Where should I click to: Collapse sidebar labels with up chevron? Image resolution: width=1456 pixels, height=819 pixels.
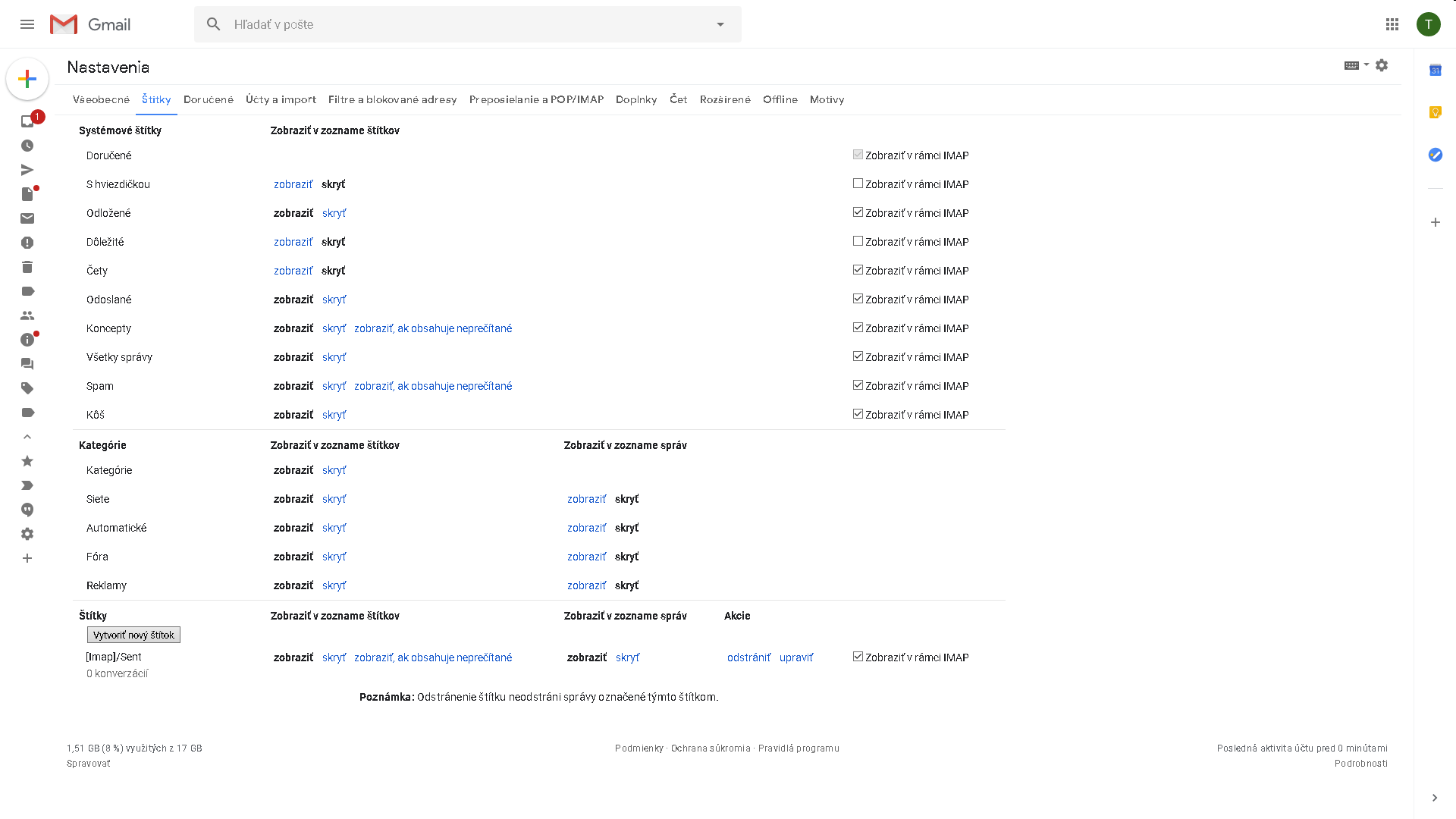pos(27,437)
